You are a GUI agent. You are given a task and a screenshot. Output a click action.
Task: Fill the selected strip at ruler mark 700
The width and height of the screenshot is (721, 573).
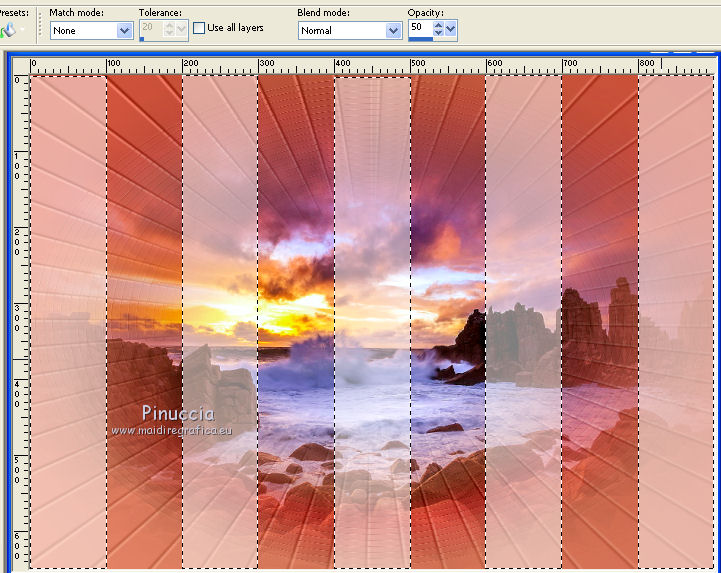pos(600,322)
